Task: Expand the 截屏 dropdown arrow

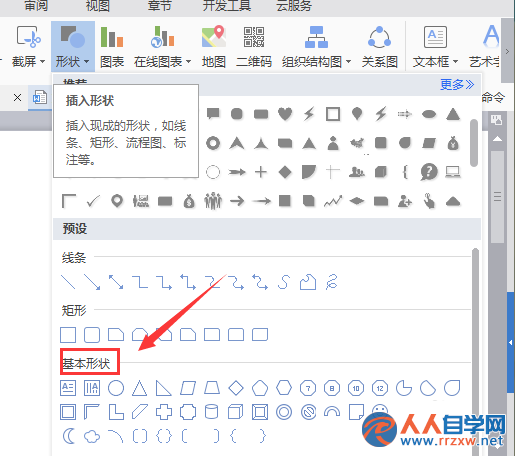Action: click(43, 62)
